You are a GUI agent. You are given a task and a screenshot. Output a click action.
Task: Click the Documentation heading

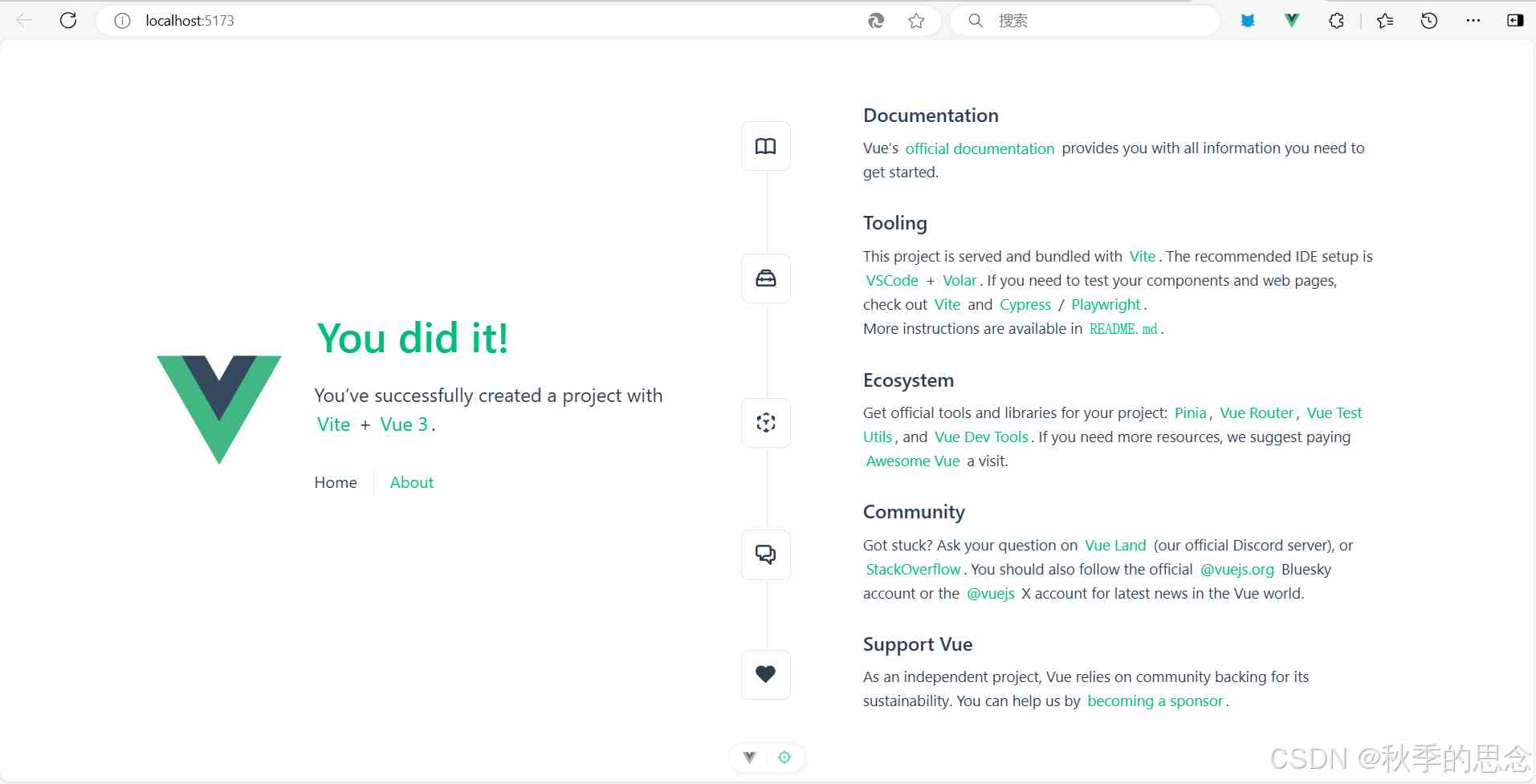point(931,116)
